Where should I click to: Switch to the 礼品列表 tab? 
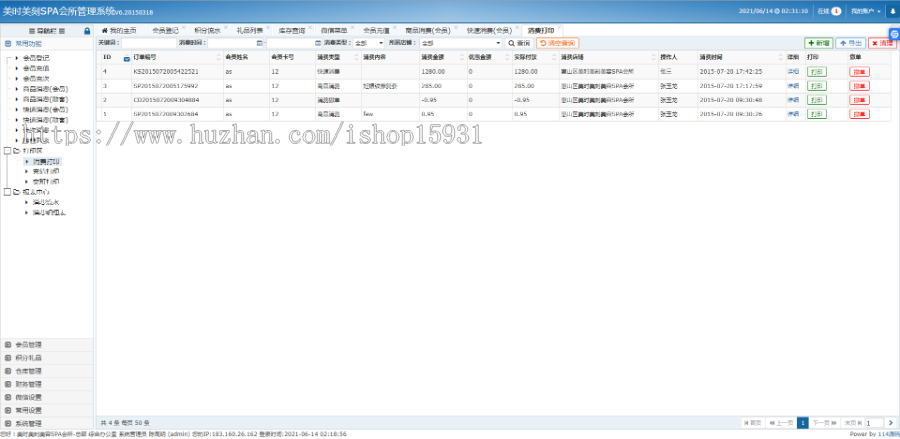pyautogui.click(x=249, y=30)
